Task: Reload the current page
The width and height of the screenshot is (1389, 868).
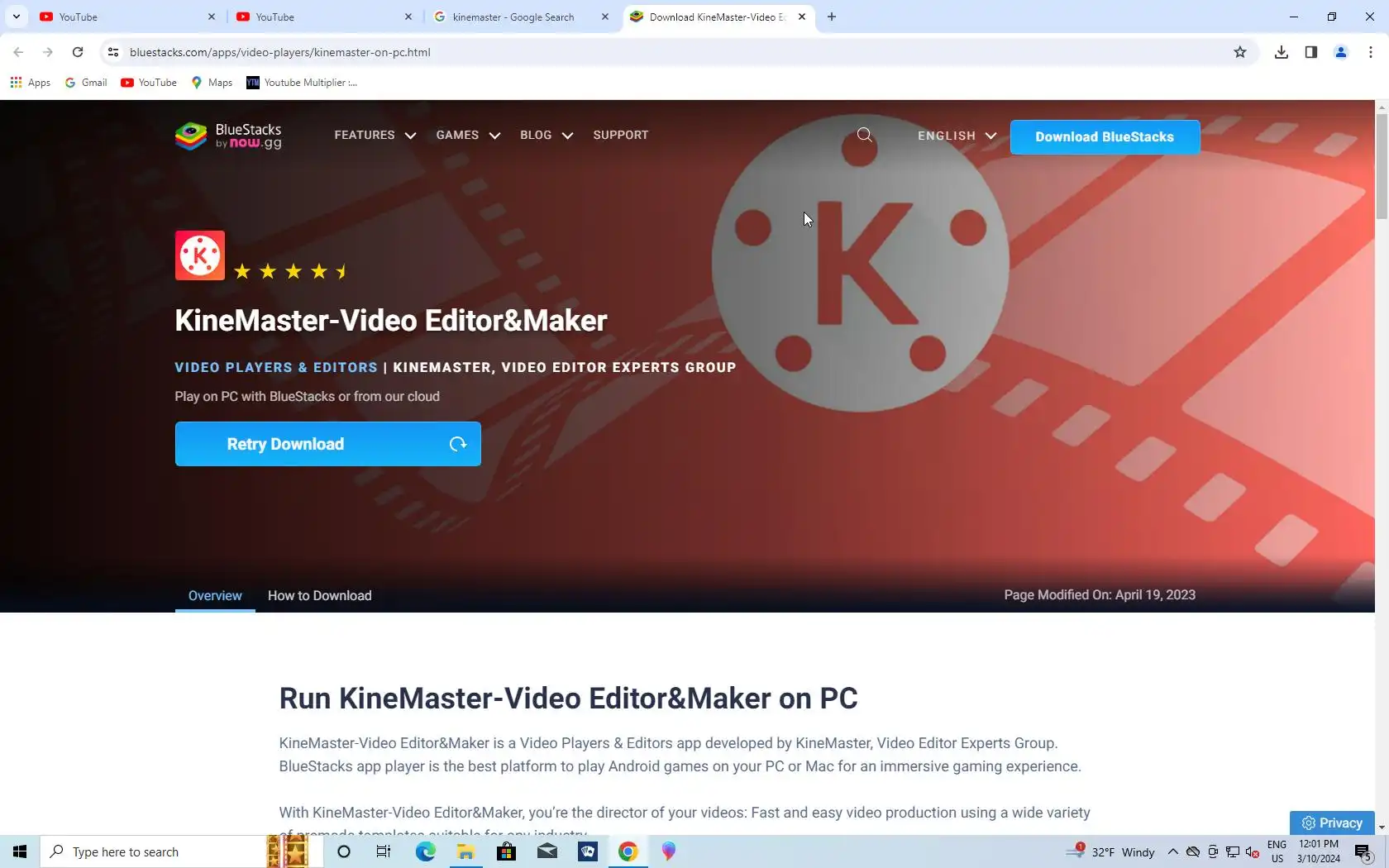Action: 78,52
